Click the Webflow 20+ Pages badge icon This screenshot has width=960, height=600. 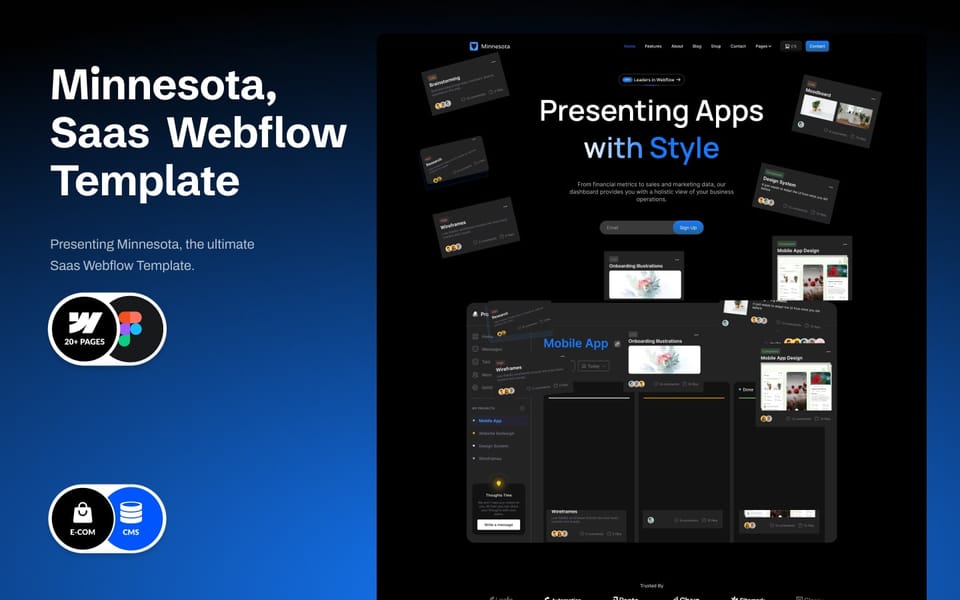pos(84,329)
